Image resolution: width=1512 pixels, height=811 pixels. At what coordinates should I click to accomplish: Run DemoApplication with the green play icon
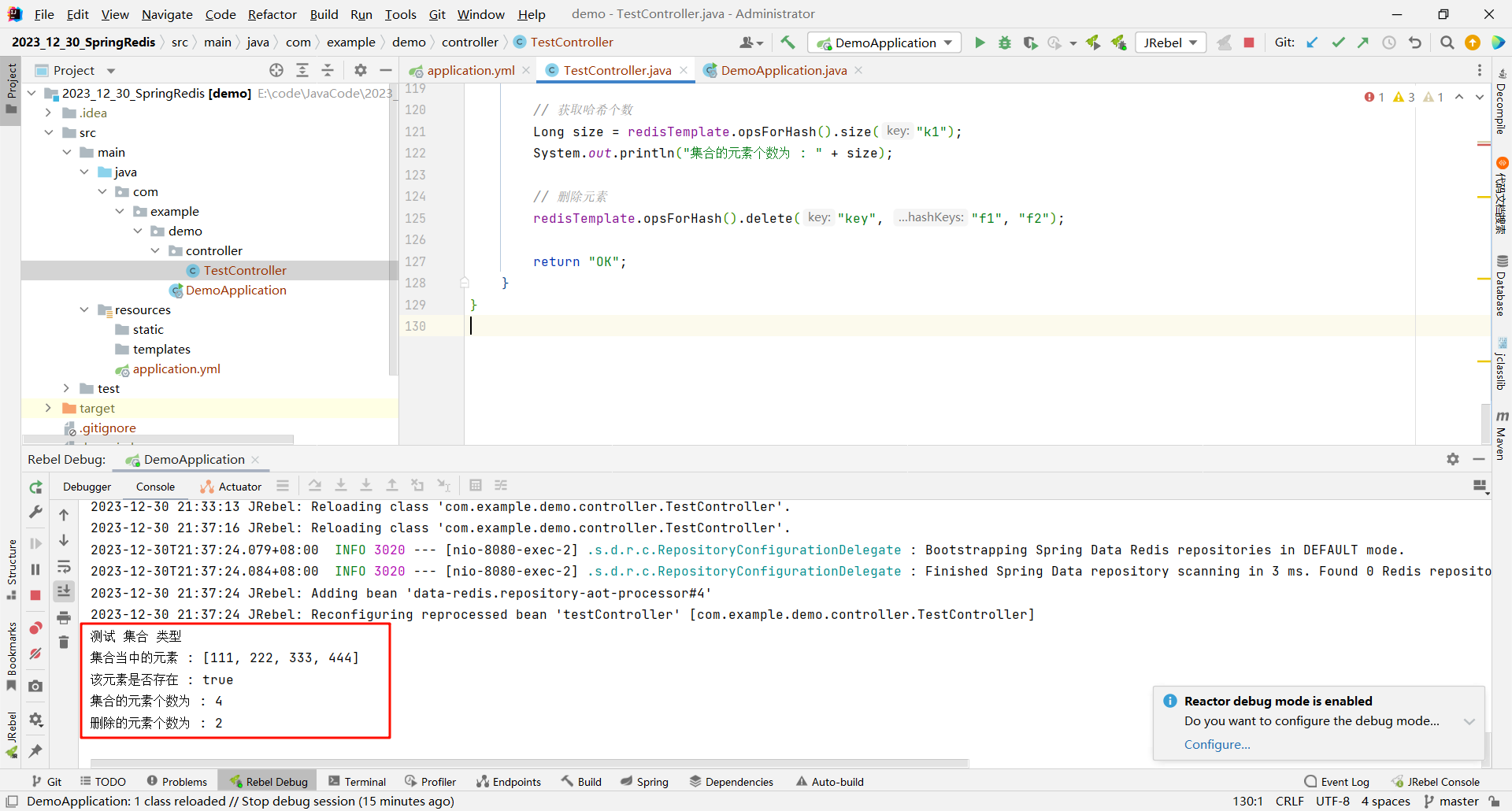tap(980, 43)
